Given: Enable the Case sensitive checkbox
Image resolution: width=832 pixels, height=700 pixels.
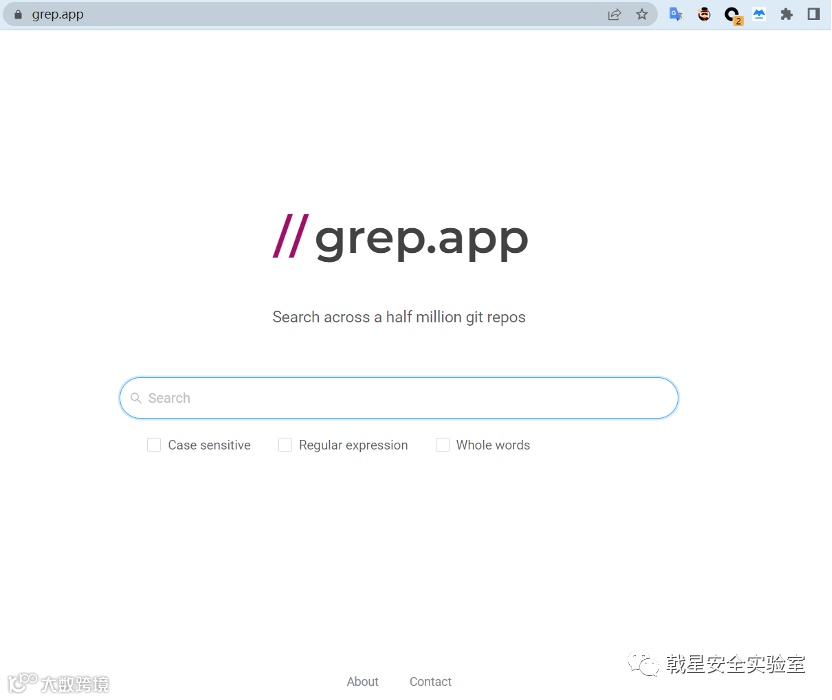Looking at the screenshot, I should (154, 445).
